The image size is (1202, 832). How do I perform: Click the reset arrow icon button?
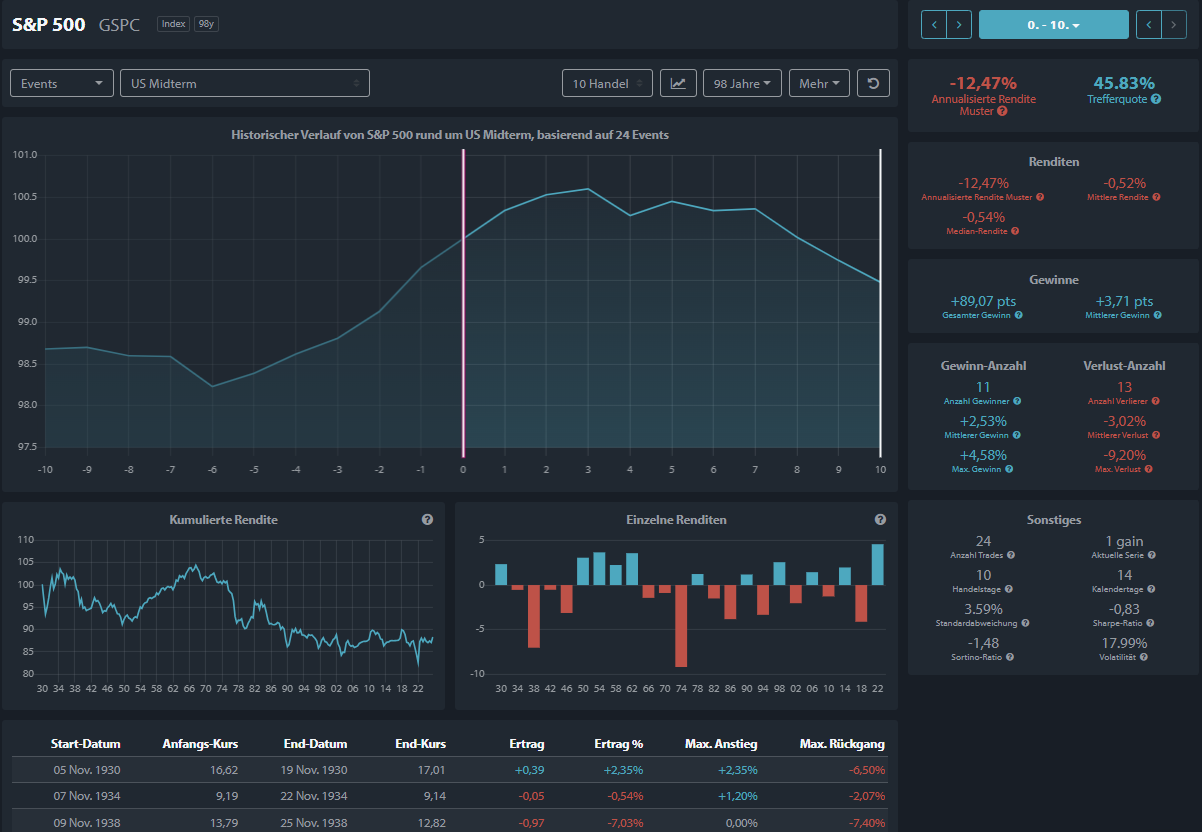873,83
